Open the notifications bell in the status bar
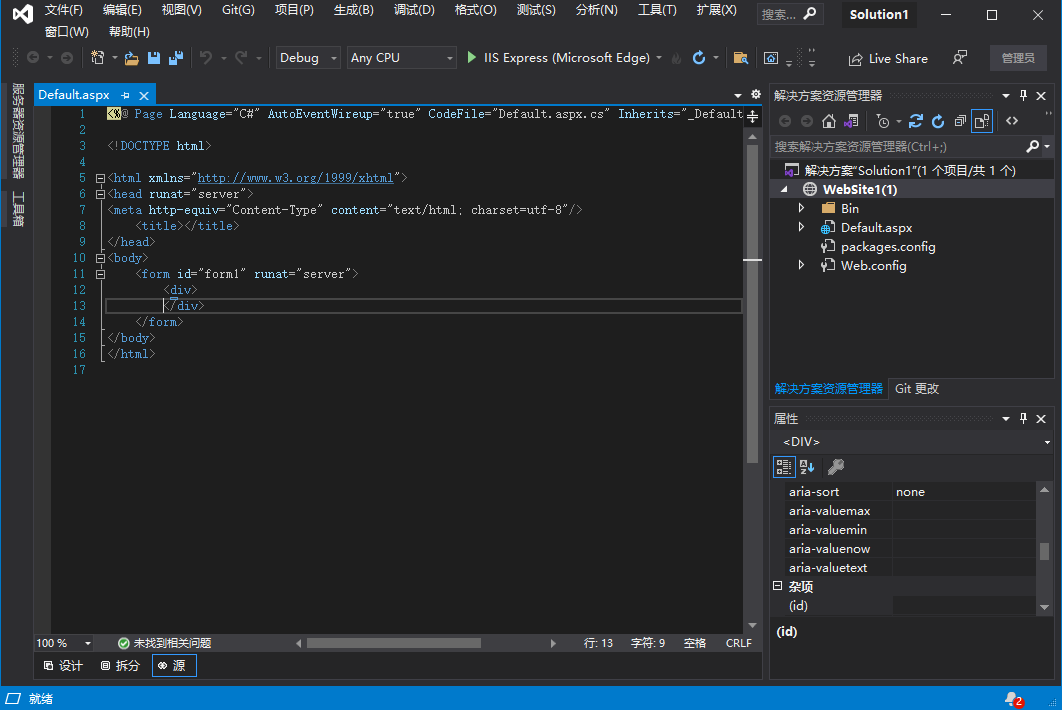Image resolution: width=1062 pixels, height=710 pixels. coord(1013,699)
